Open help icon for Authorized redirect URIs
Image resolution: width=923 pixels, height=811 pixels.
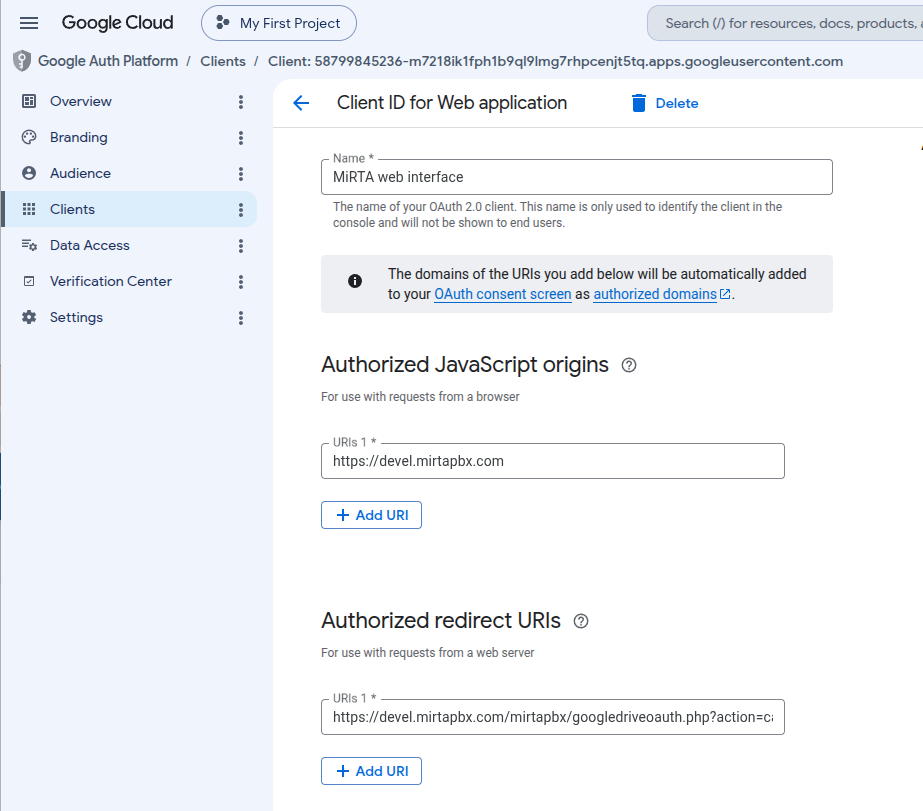pos(581,621)
